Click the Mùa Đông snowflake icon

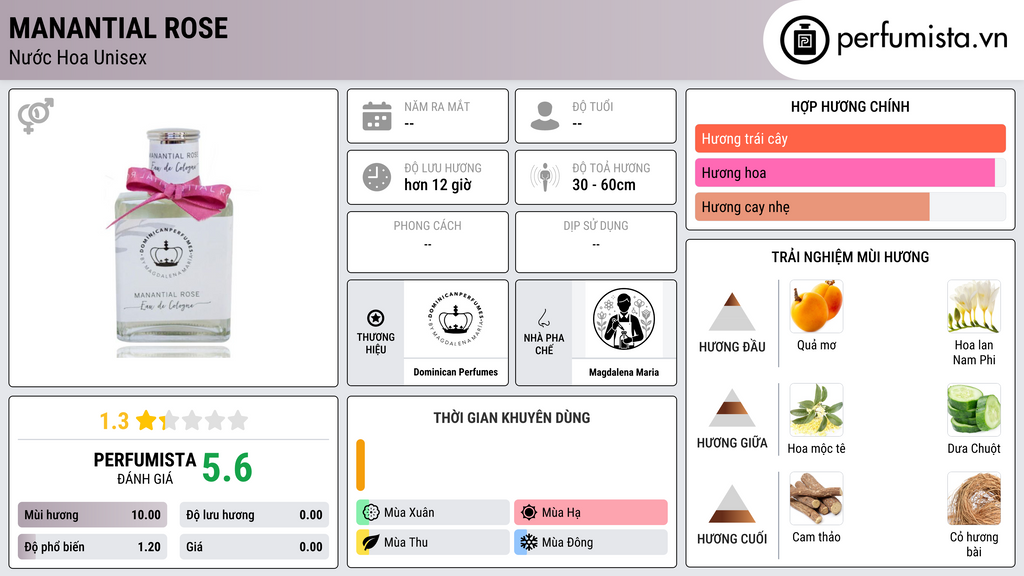pos(529,542)
